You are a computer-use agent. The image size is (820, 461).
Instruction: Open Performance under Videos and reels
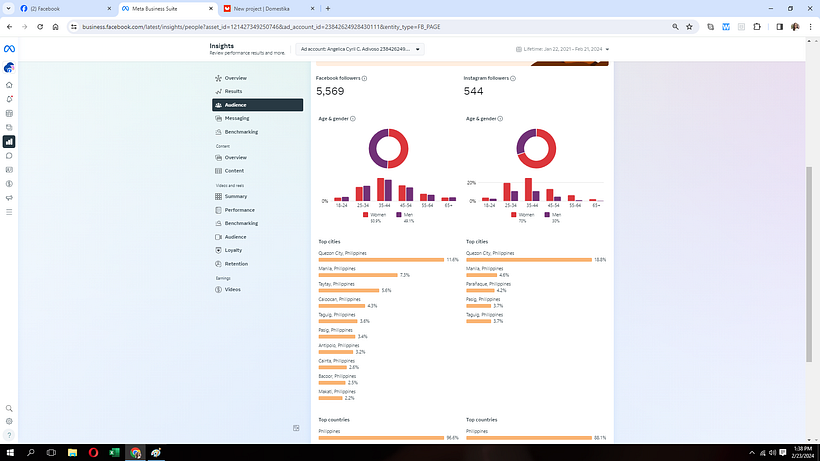point(257,210)
